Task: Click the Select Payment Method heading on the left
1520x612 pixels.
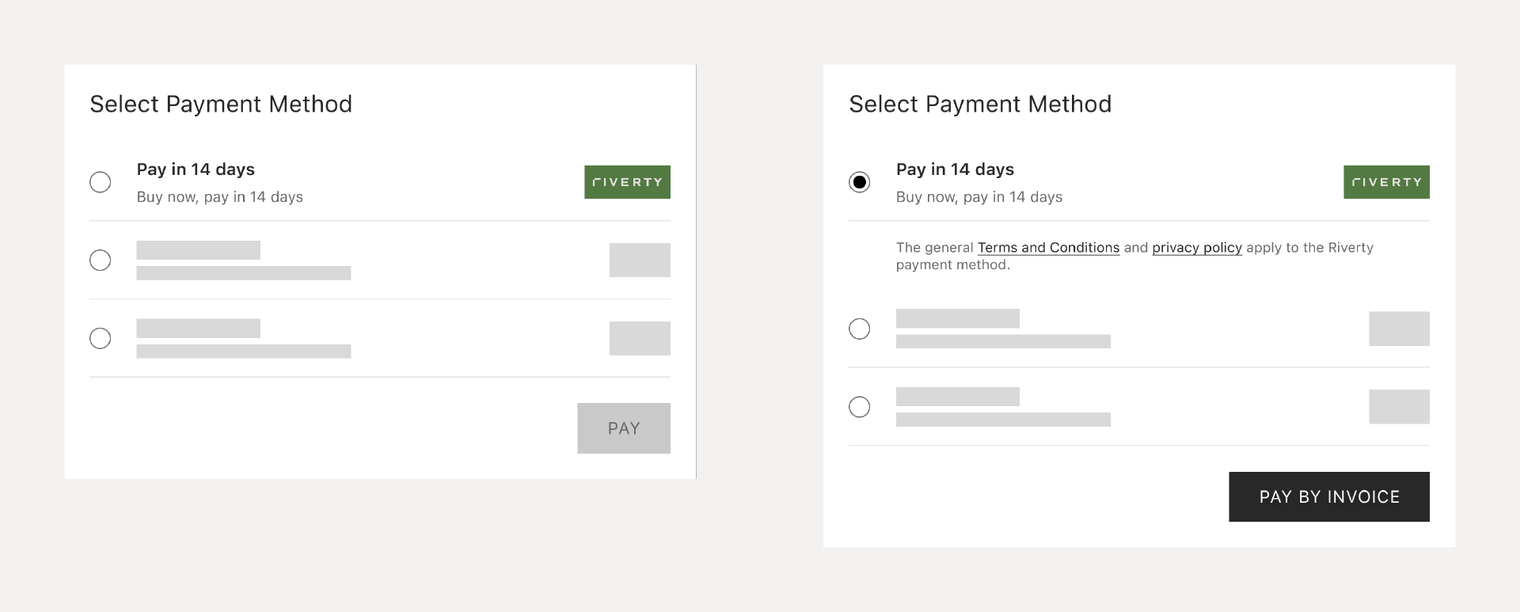Action: coord(221,104)
